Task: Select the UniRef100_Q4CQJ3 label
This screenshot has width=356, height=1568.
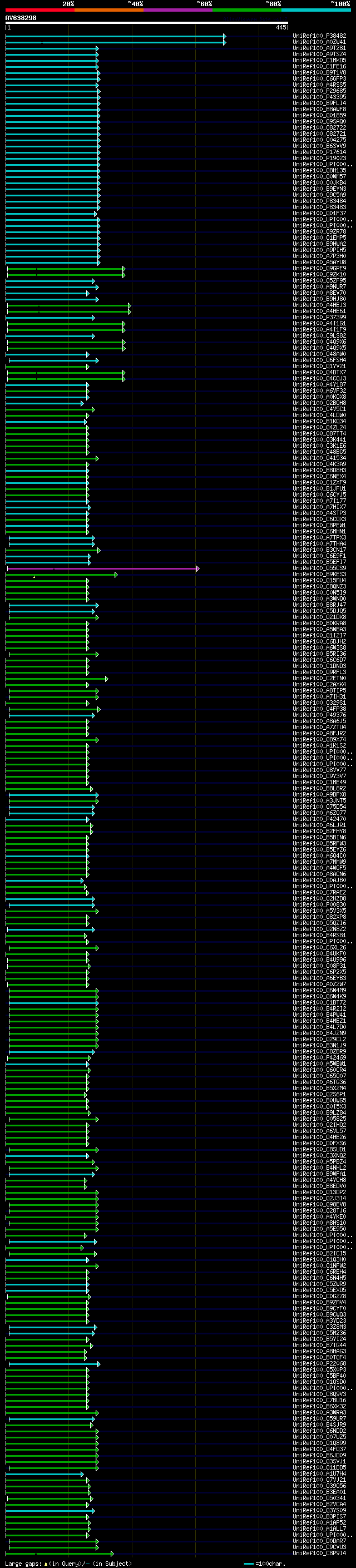Action: (x=319, y=379)
